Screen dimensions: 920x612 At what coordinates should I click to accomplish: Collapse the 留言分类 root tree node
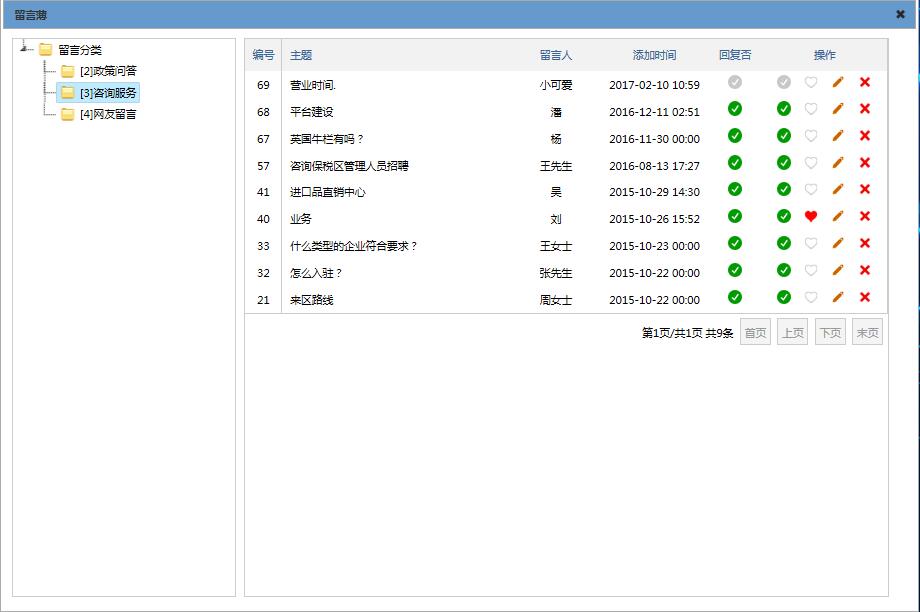[x=25, y=49]
